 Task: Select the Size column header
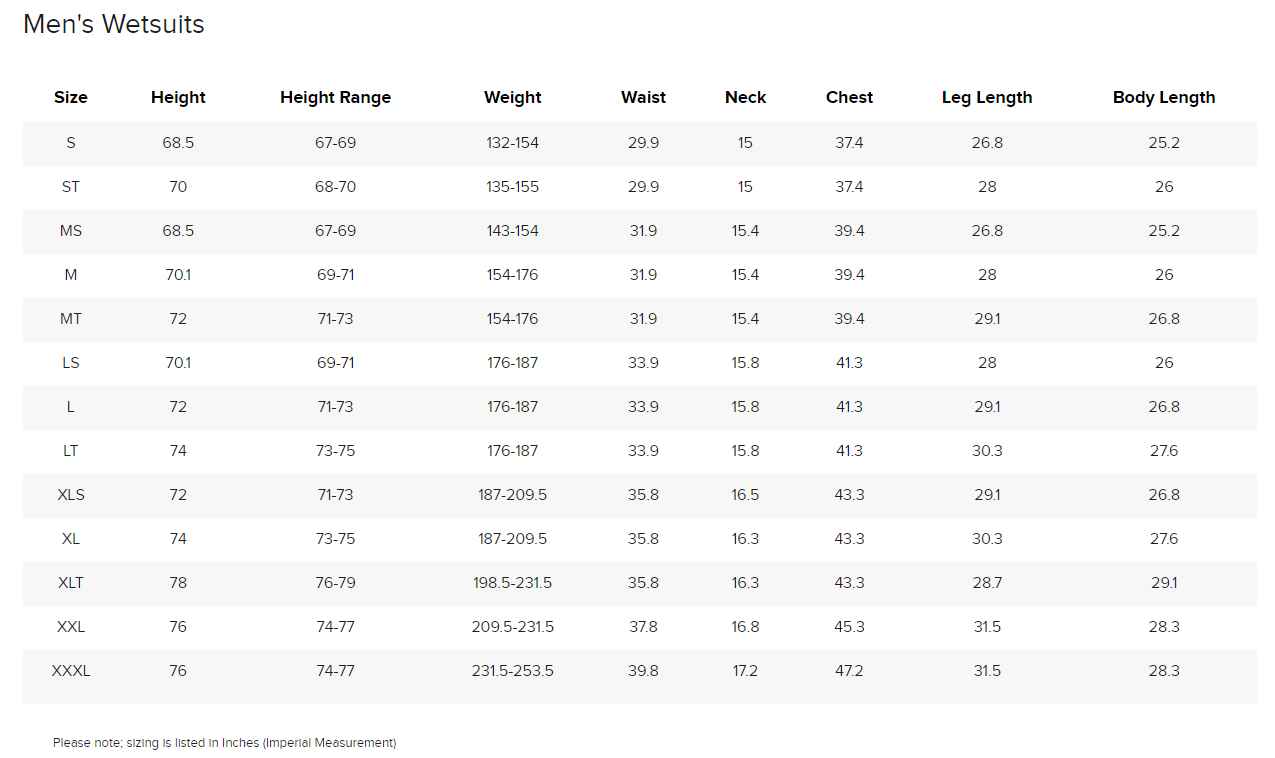(x=71, y=98)
